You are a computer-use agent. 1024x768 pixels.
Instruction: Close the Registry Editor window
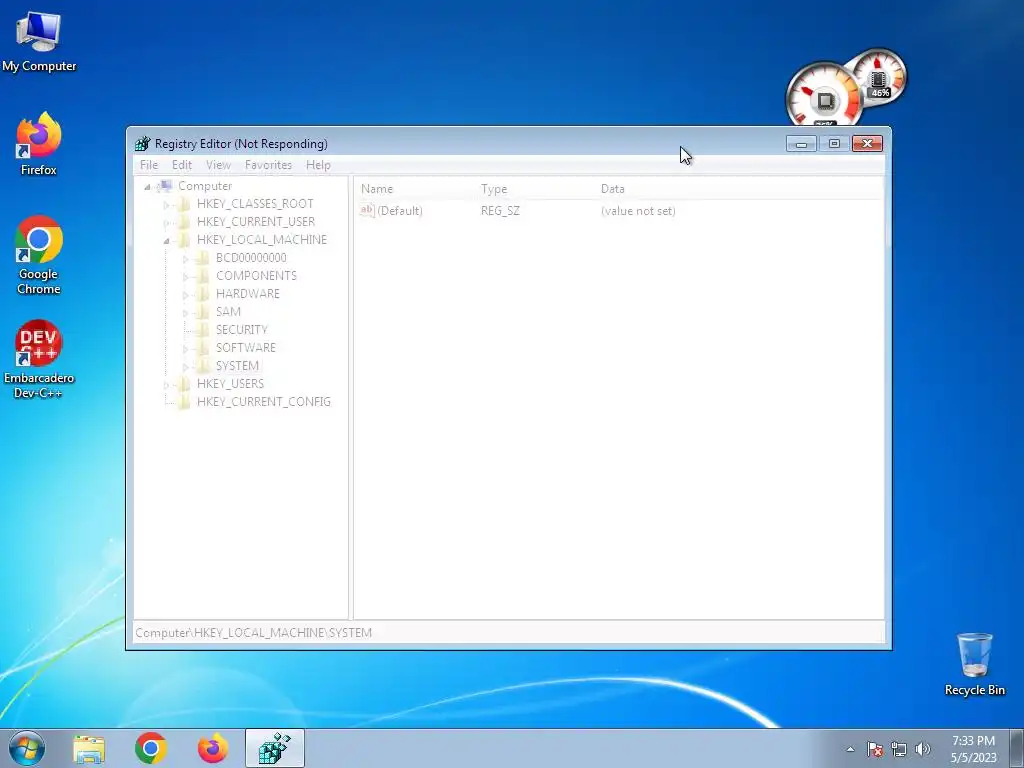point(867,144)
